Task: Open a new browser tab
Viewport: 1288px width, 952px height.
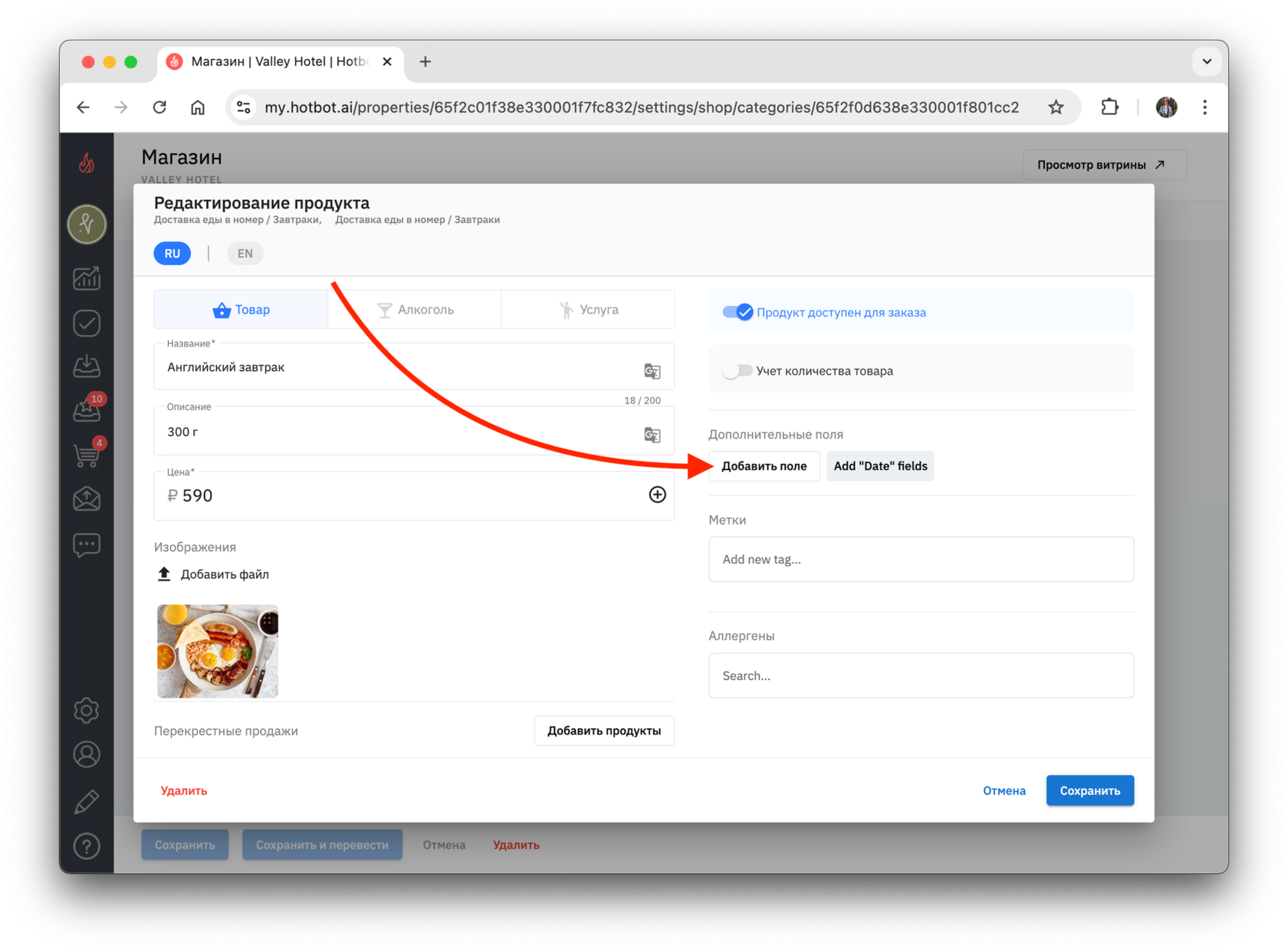Action: [426, 61]
